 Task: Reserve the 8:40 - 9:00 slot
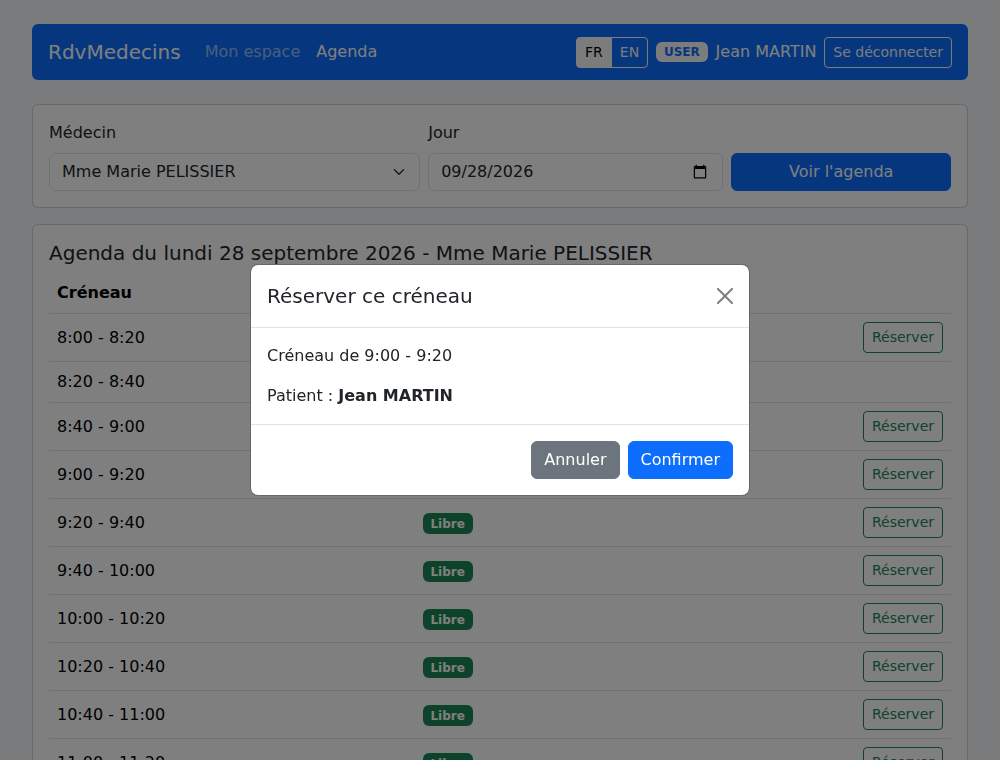click(x=902, y=427)
